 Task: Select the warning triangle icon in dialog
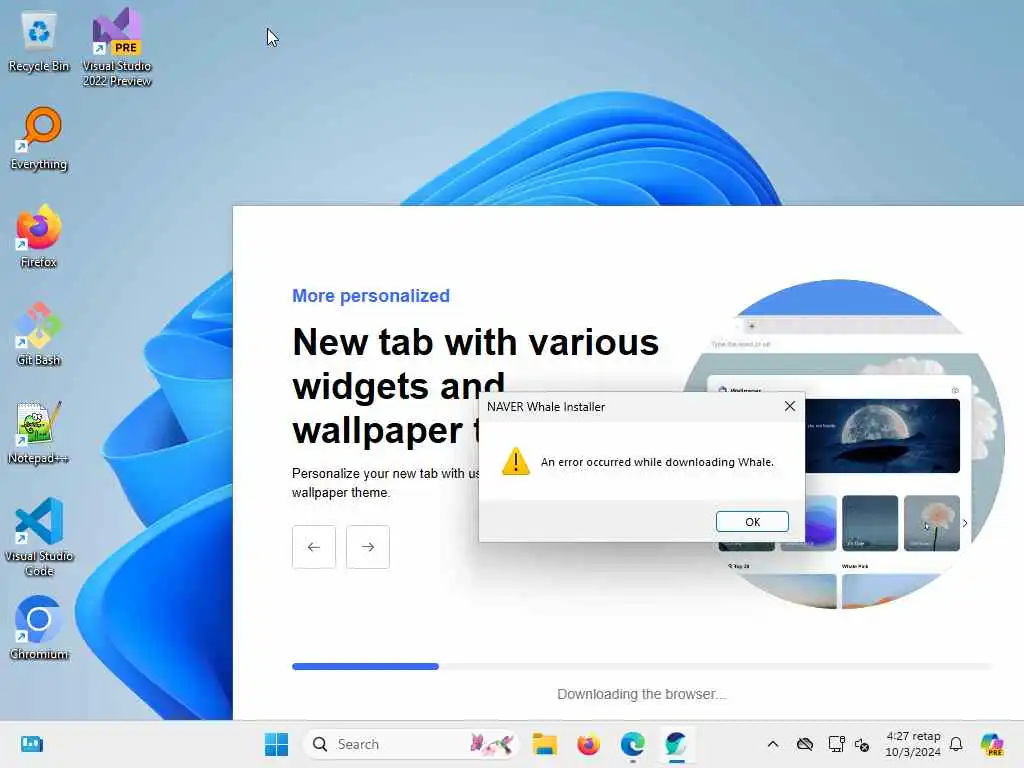[x=515, y=461]
